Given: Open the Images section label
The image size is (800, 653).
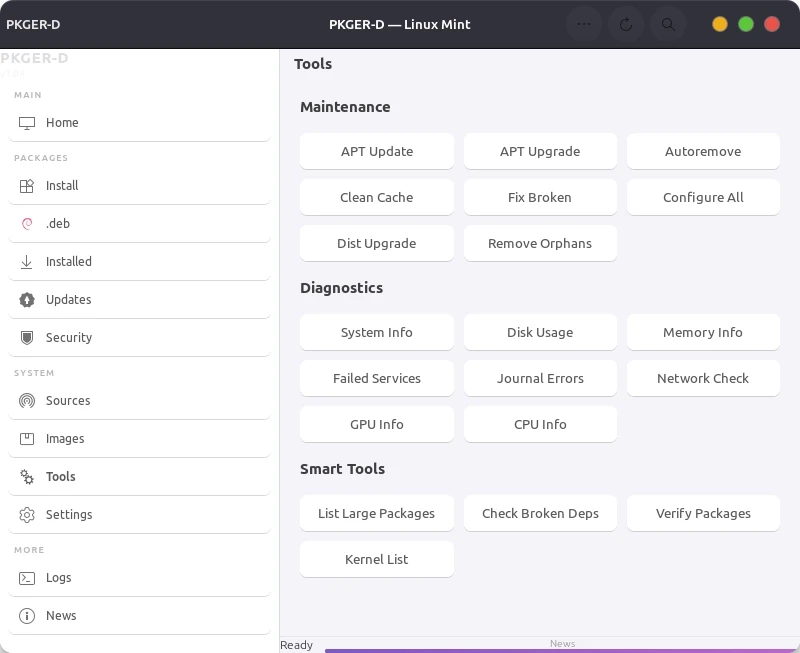Looking at the screenshot, I should coord(65,439).
